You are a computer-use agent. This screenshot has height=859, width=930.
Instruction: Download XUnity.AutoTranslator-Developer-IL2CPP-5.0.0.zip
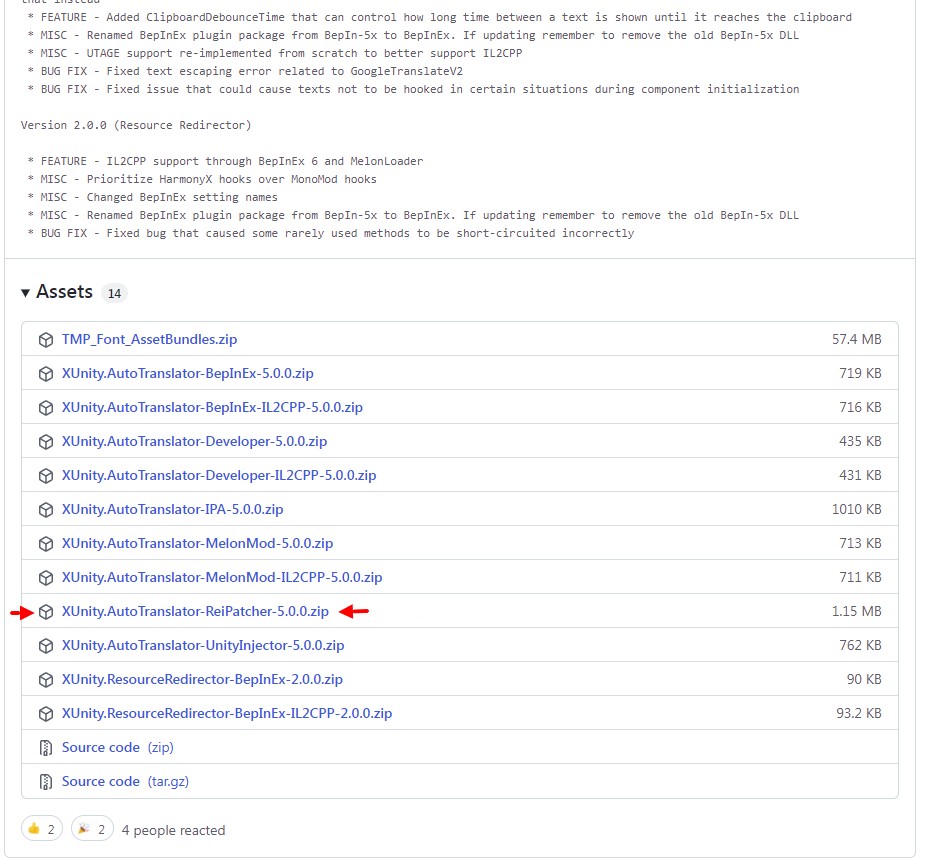[219, 475]
